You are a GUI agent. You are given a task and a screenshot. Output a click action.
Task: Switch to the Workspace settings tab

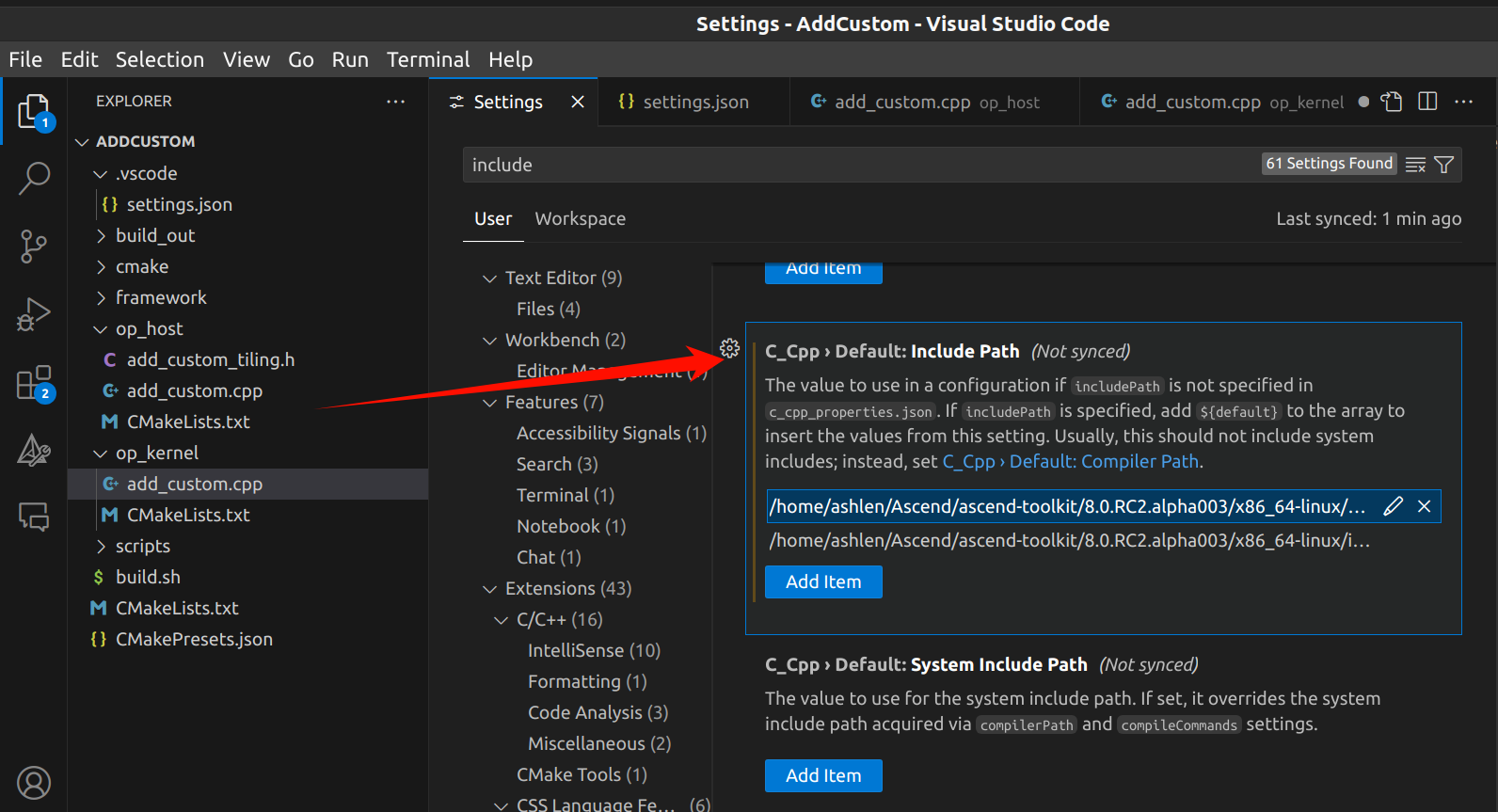click(x=580, y=218)
